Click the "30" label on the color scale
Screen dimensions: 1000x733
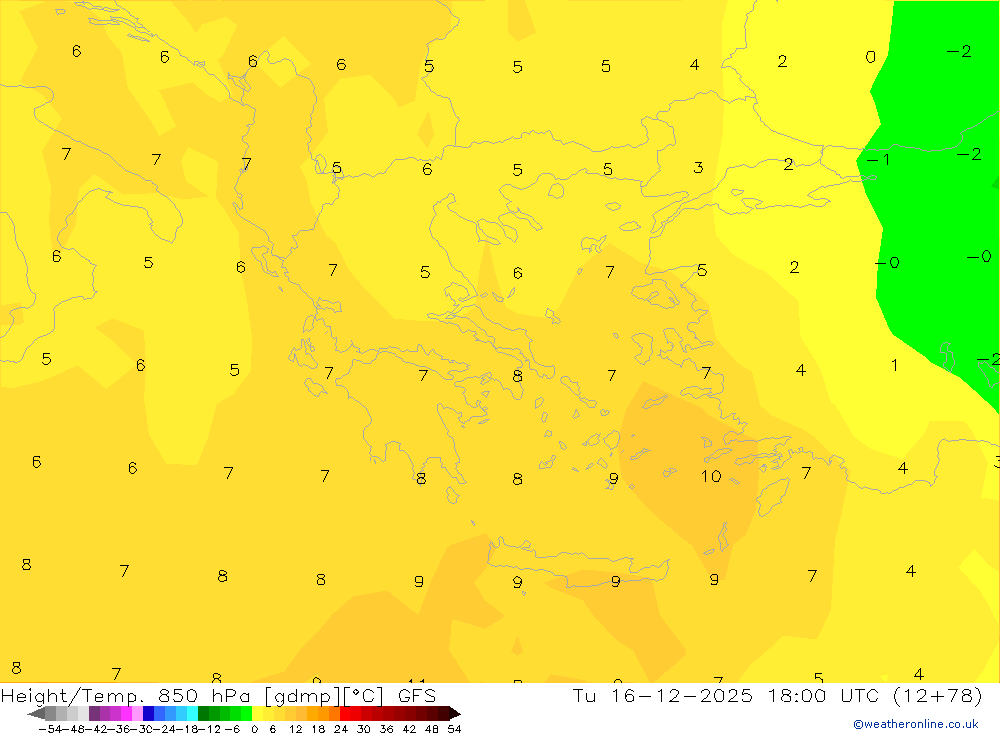tap(364, 729)
